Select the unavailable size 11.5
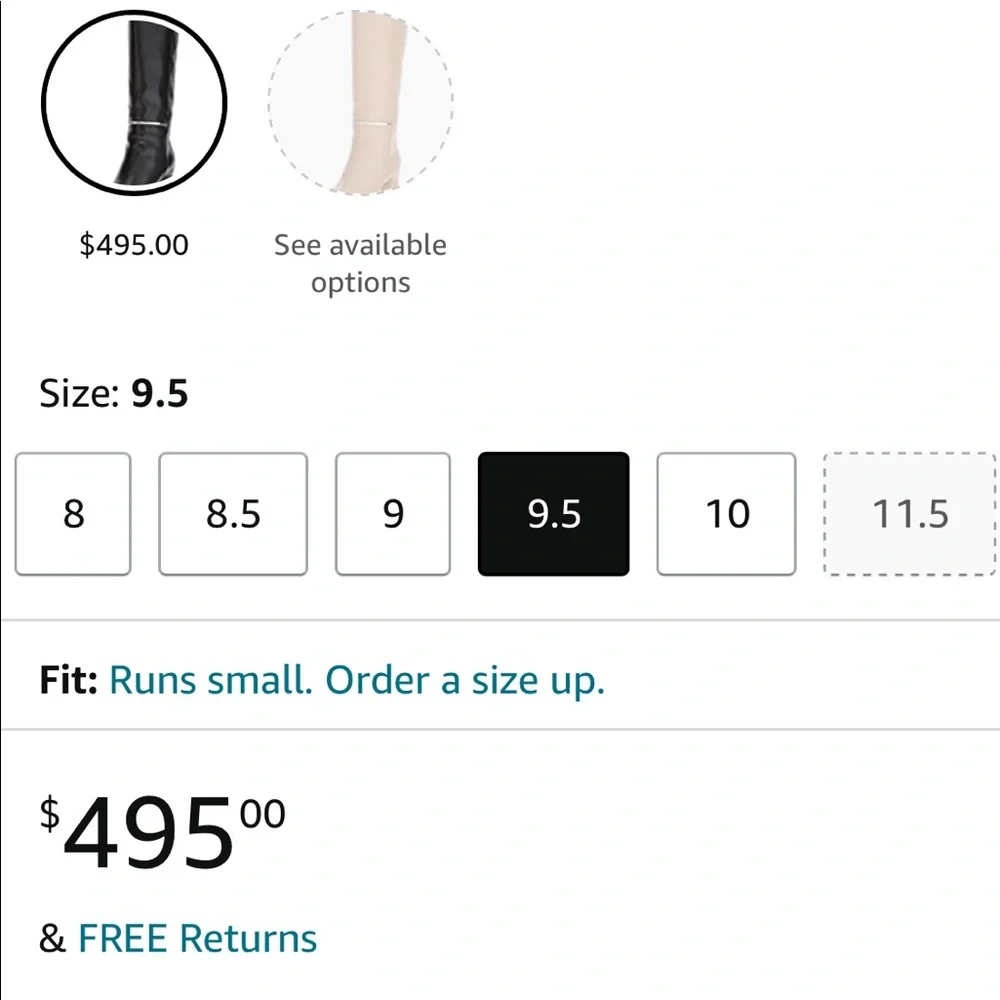Viewport: 1000px width, 1000px height. (907, 514)
